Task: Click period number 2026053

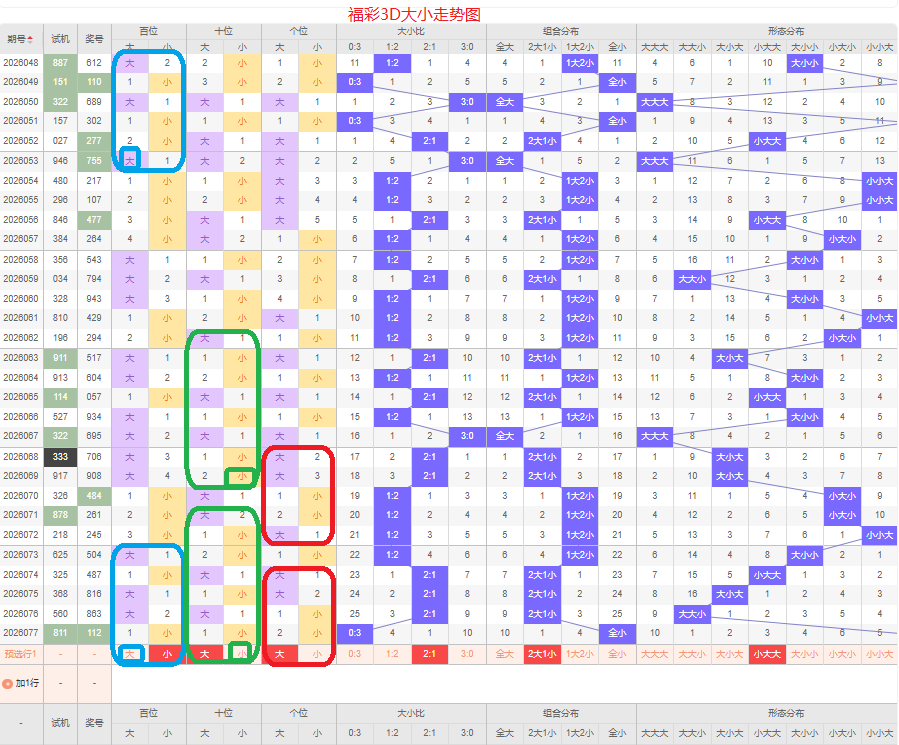Action: 21,161
